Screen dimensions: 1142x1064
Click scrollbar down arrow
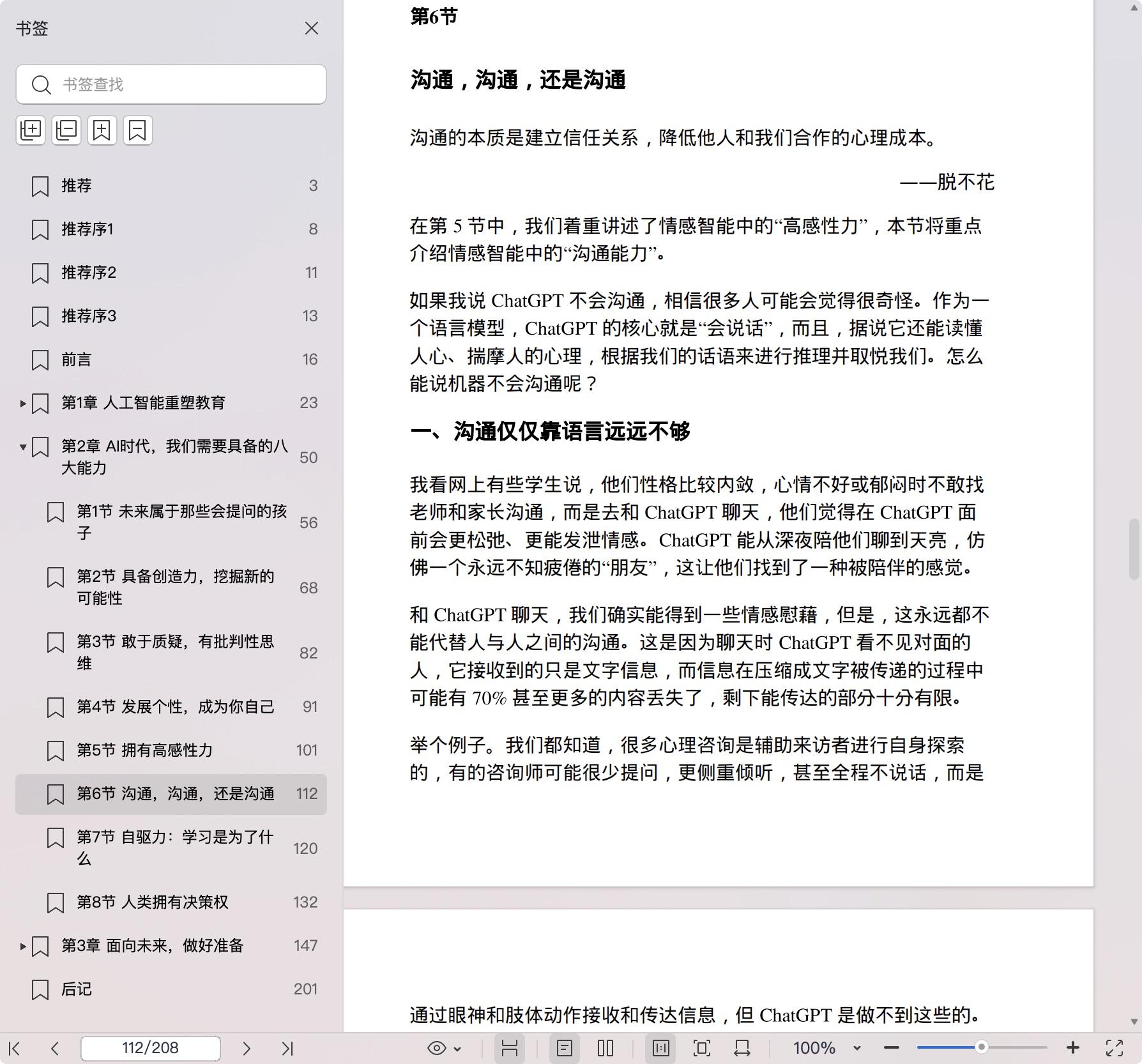(x=1134, y=1021)
